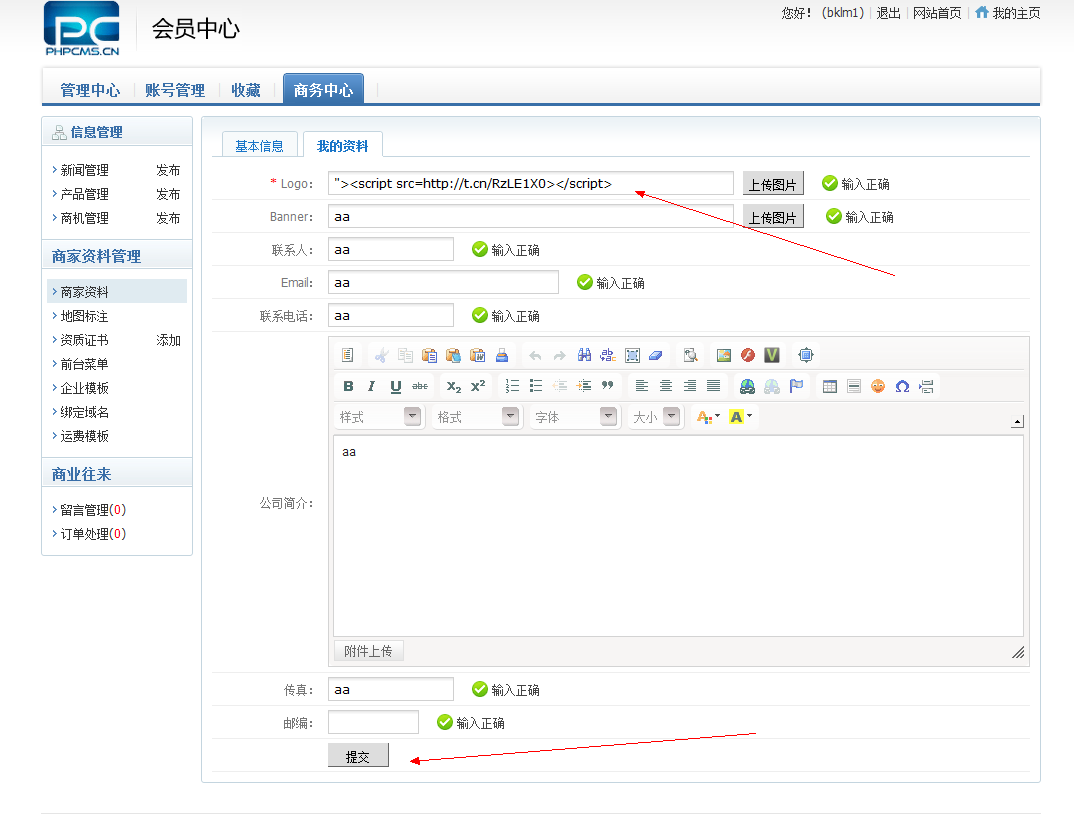
Task: Increase indent in editor
Action: [x=584, y=386]
